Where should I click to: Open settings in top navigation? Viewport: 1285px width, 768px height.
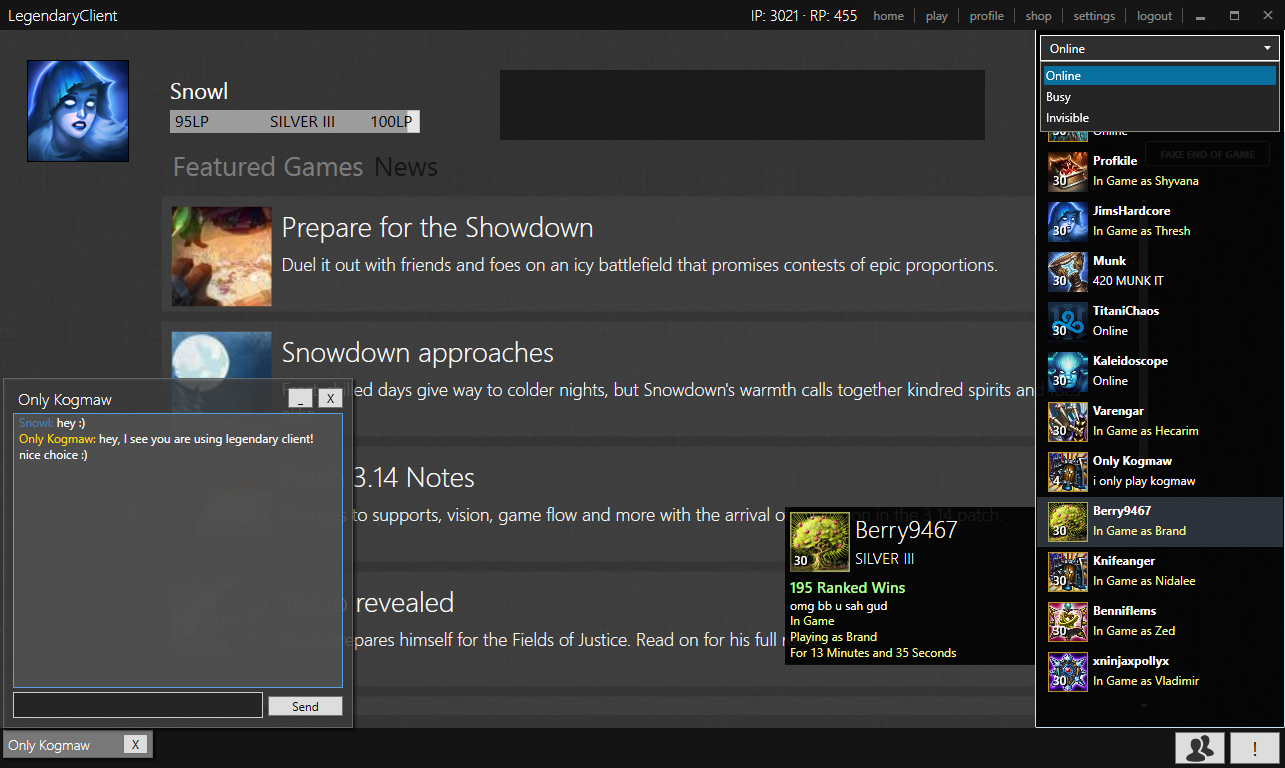pyautogui.click(x=1094, y=16)
